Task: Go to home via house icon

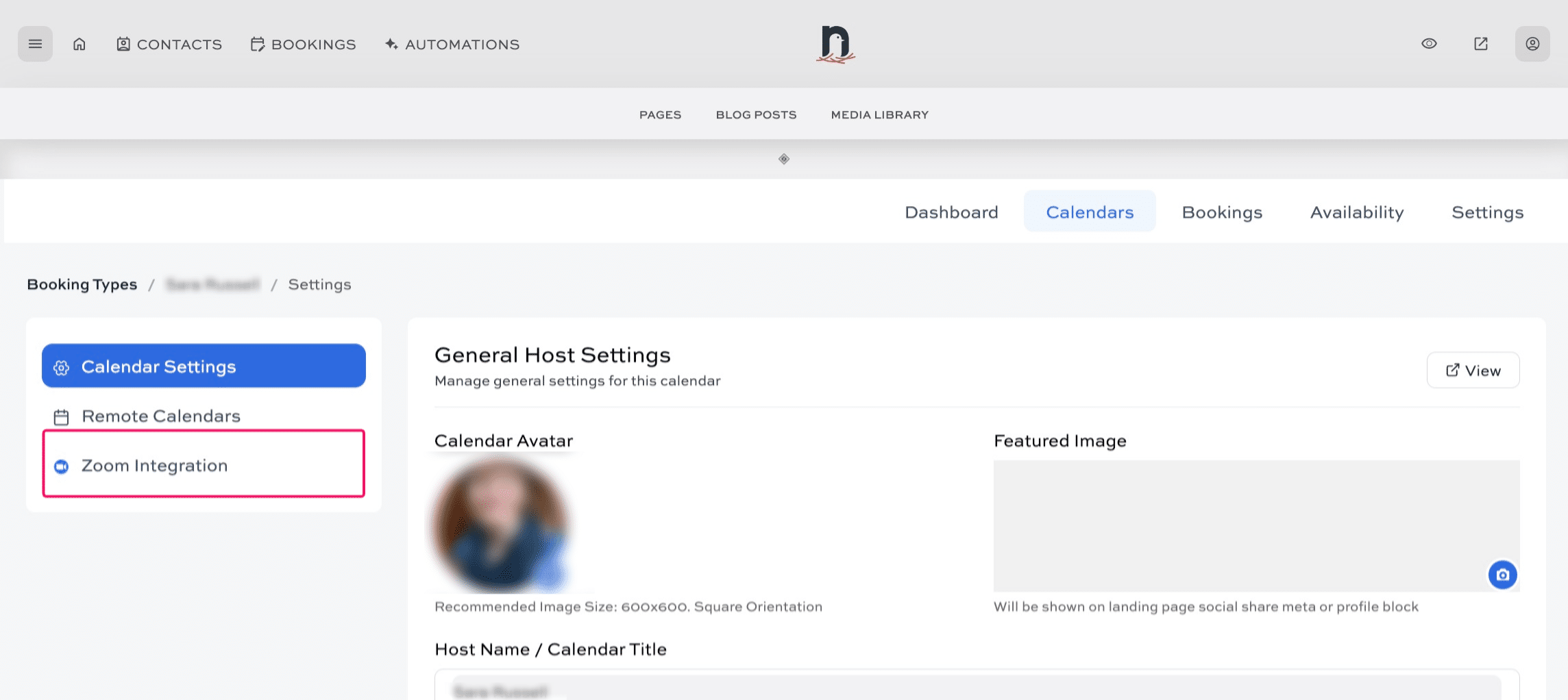Action: pos(79,44)
